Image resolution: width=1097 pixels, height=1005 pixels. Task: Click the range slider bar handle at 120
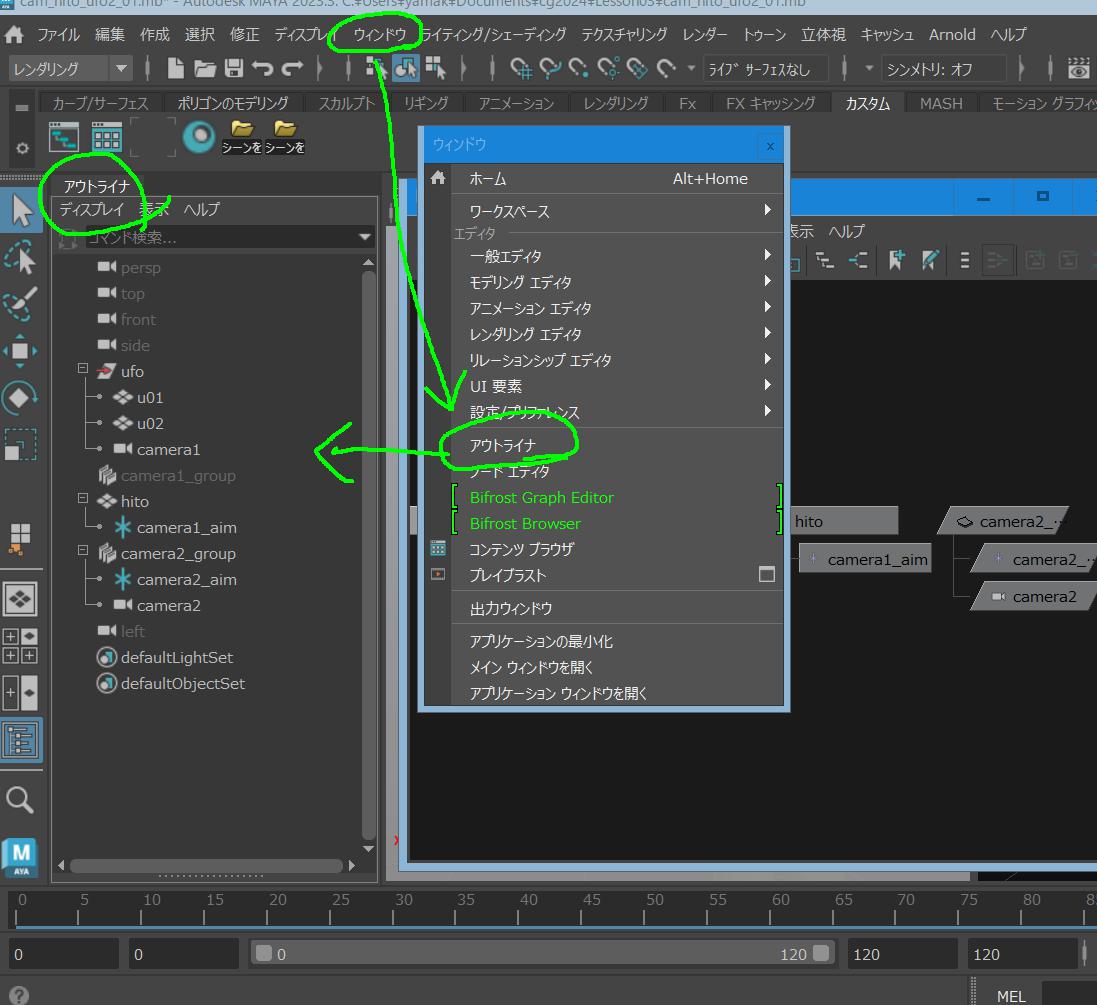pos(821,953)
